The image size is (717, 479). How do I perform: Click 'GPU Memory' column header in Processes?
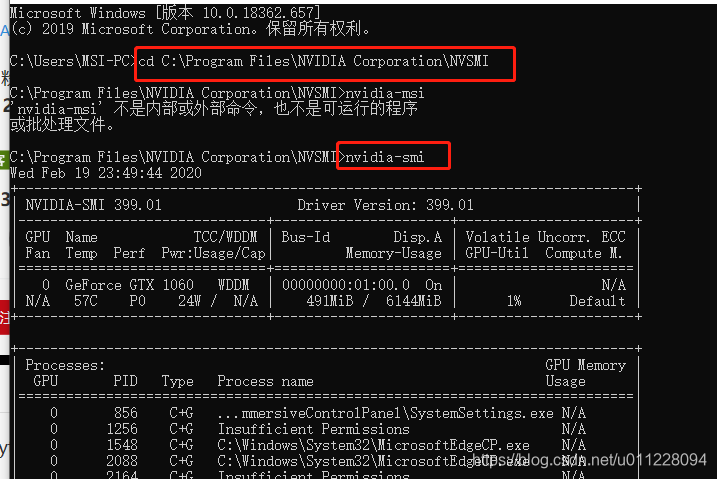(x=585, y=365)
